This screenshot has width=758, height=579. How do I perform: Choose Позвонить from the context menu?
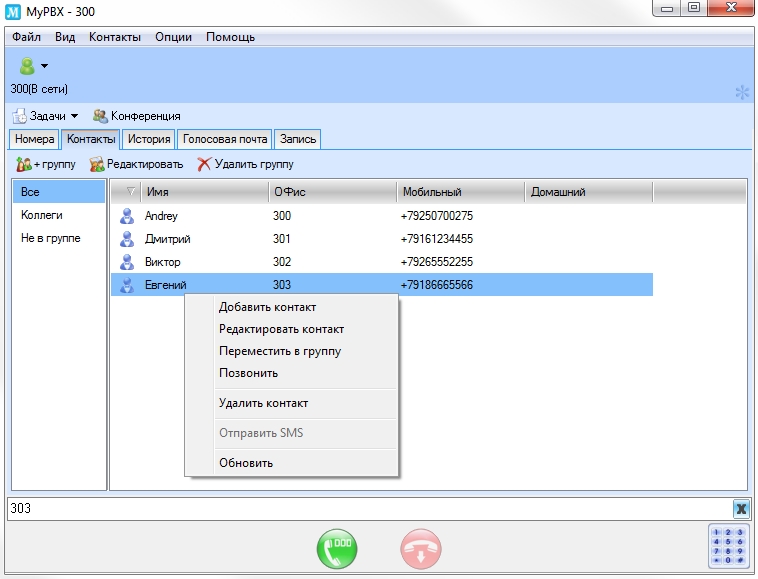point(248,373)
